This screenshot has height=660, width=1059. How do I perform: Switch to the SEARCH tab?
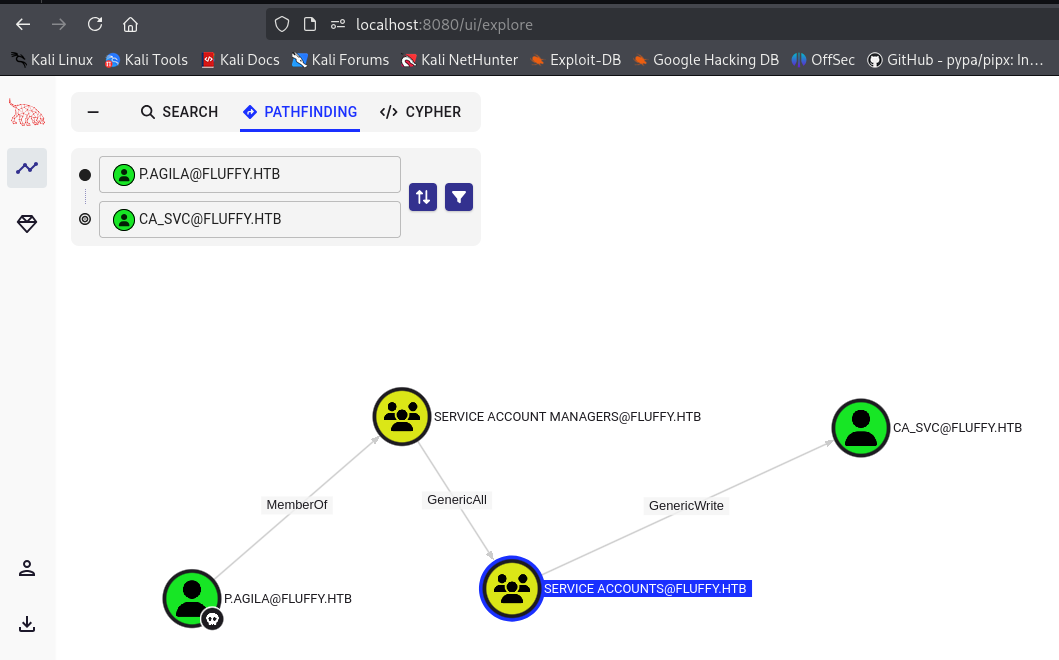(x=179, y=112)
